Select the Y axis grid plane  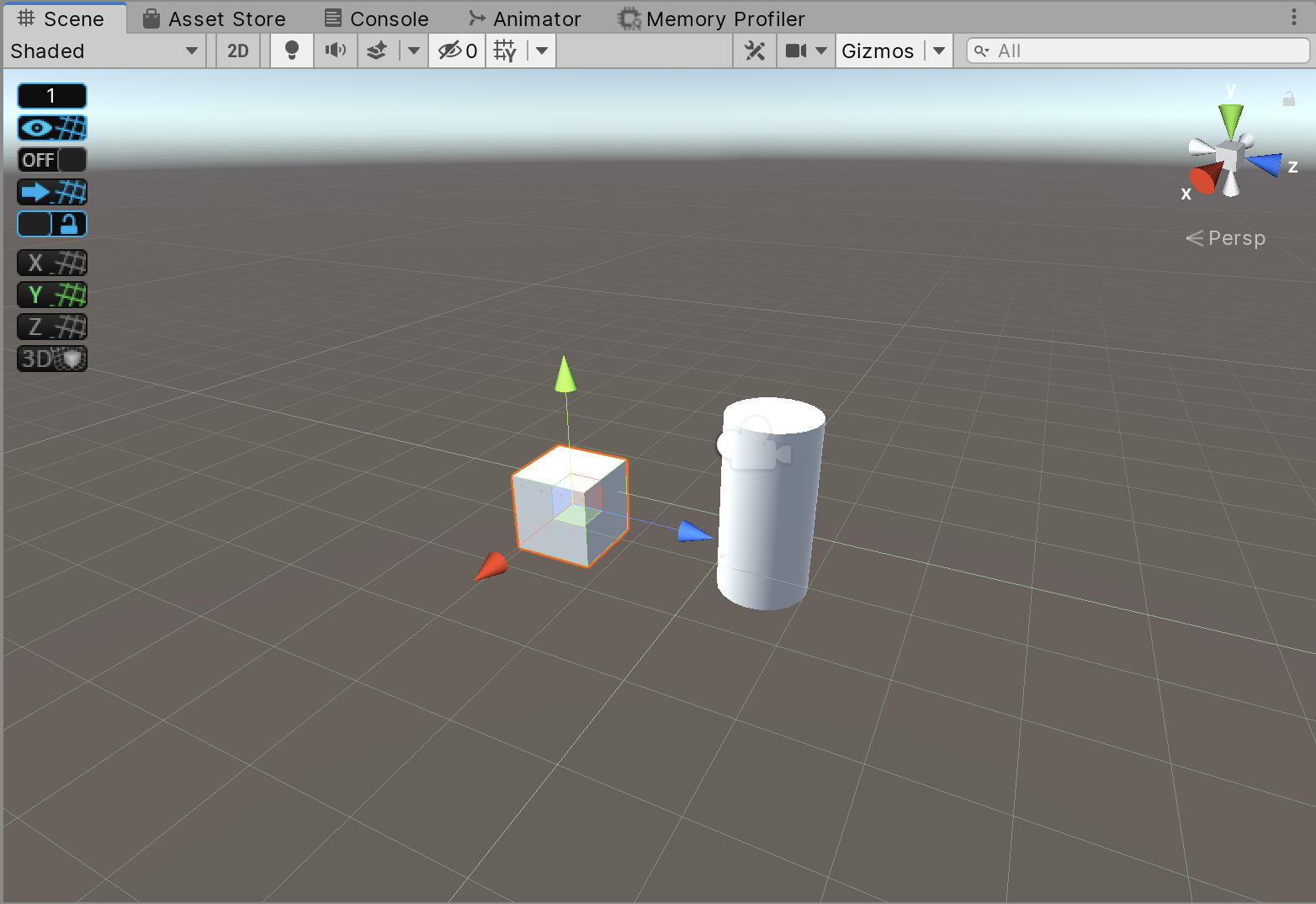(x=52, y=295)
